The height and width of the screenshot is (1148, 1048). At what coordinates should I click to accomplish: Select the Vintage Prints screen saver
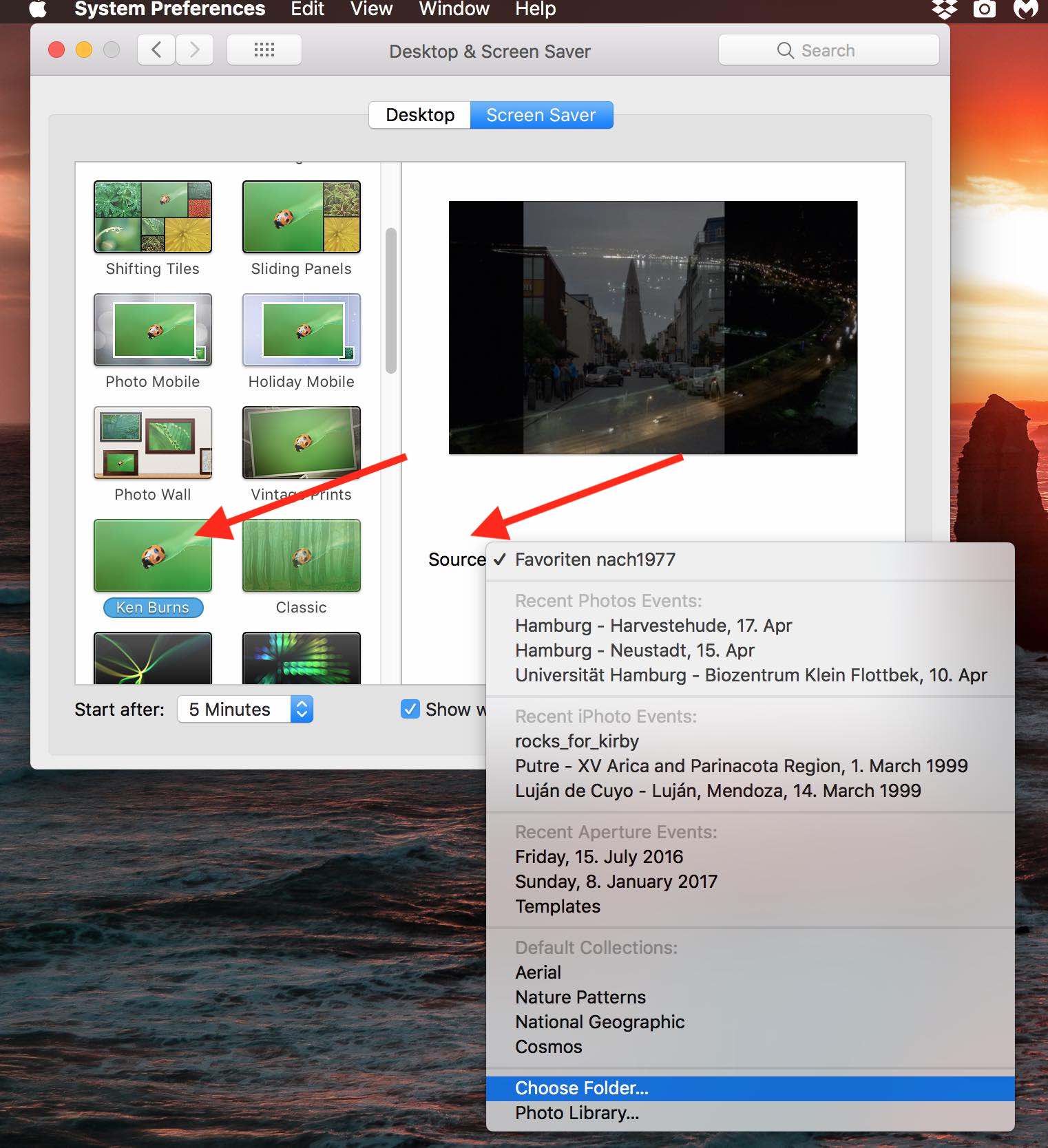[302, 443]
